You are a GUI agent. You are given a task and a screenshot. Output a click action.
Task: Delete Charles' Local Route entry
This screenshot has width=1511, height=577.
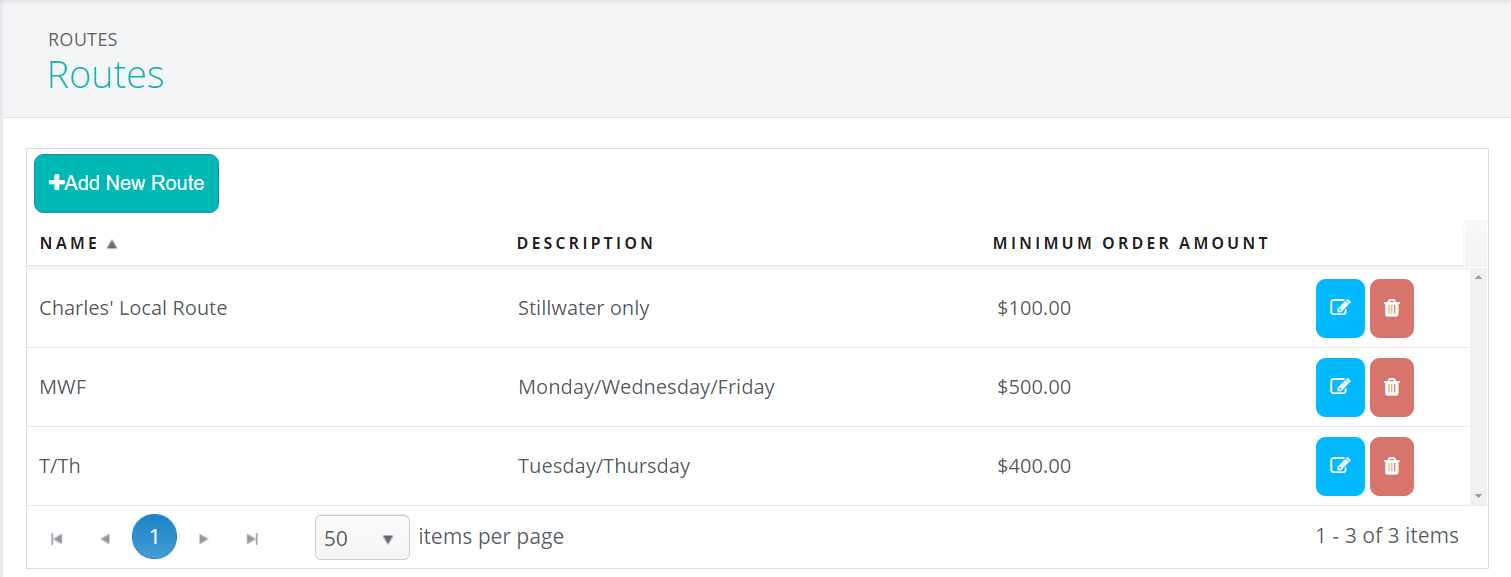(x=1391, y=308)
